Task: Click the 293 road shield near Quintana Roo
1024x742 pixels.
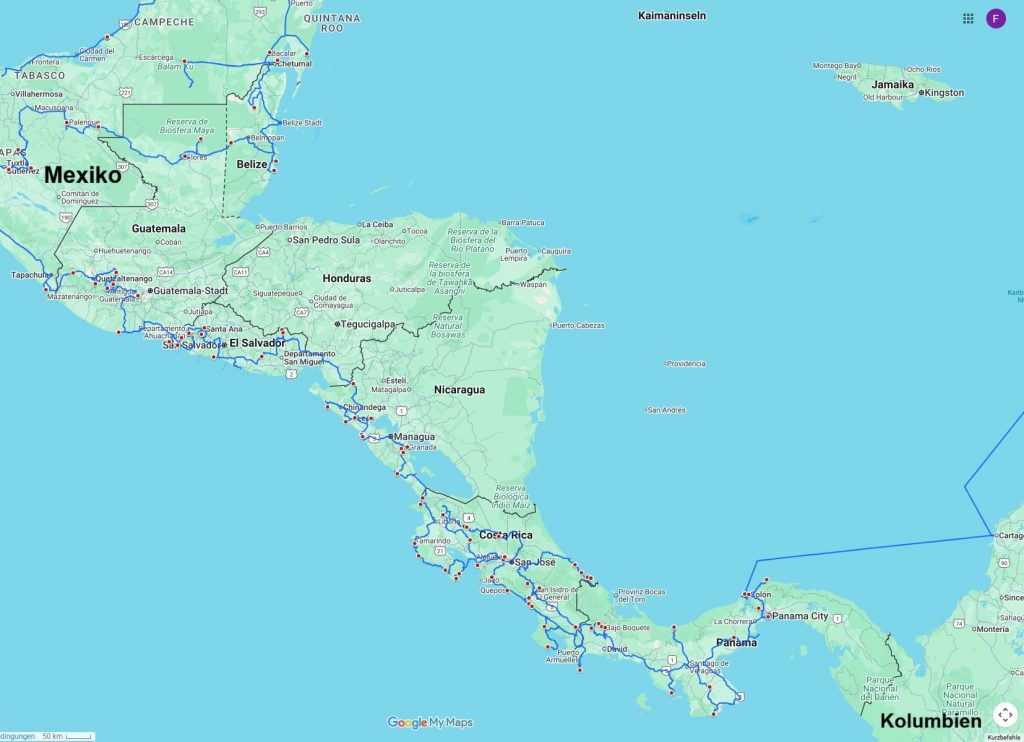Action: [x=260, y=12]
